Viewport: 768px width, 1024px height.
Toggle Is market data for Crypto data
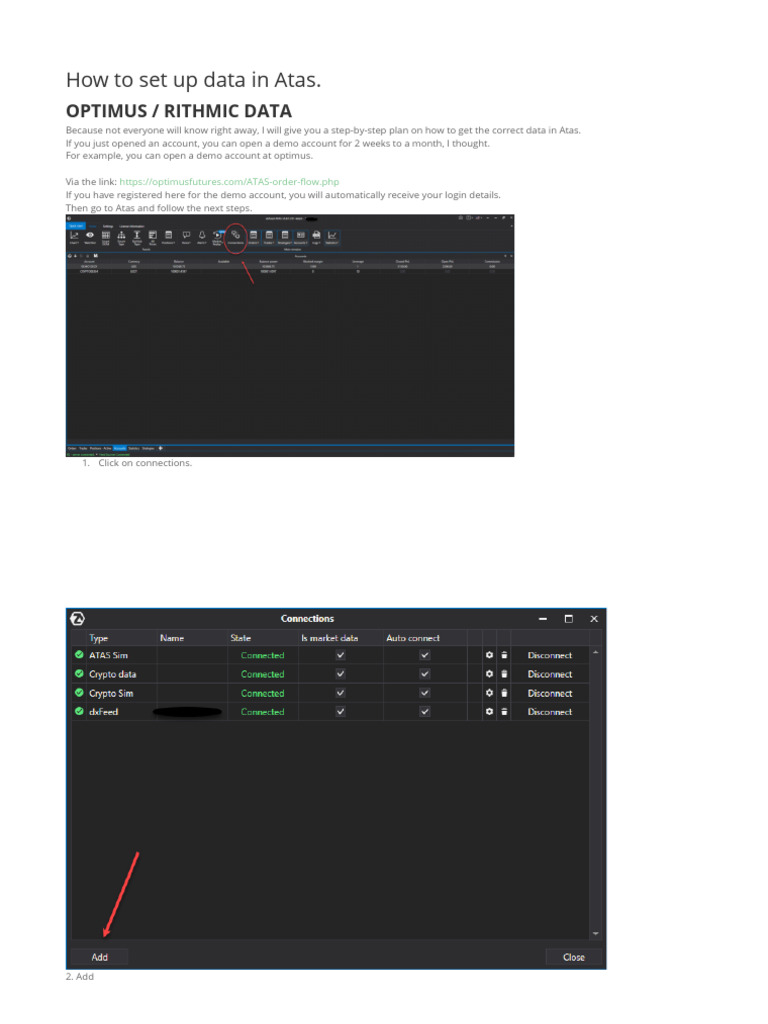340,674
